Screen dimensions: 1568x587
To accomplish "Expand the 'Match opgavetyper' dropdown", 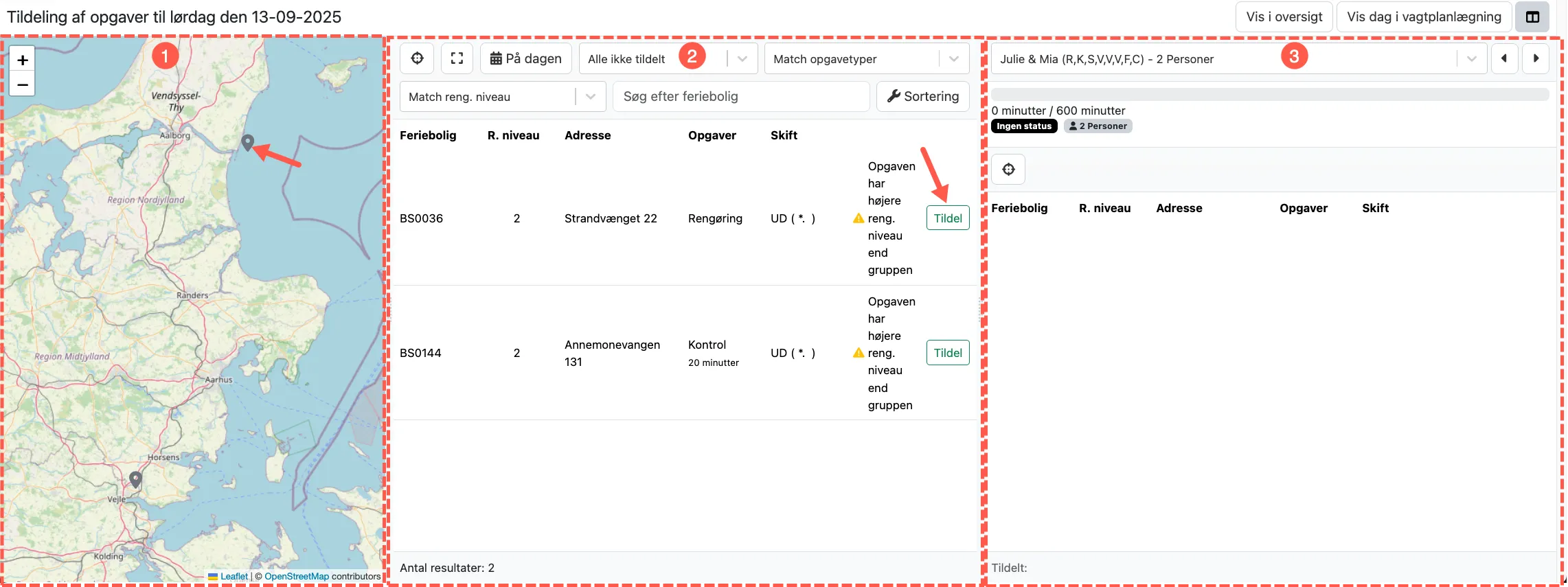I will tap(953, 59).
